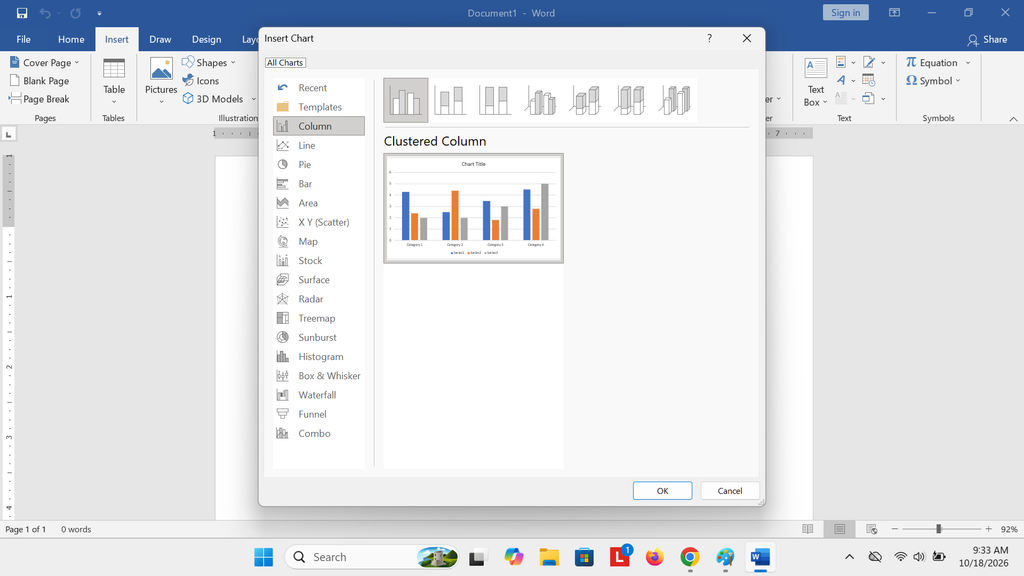Viewport: 1024px width, 576px height.
Task: Select the Clustered Column chart subtype icon
Action: [406, 101]
